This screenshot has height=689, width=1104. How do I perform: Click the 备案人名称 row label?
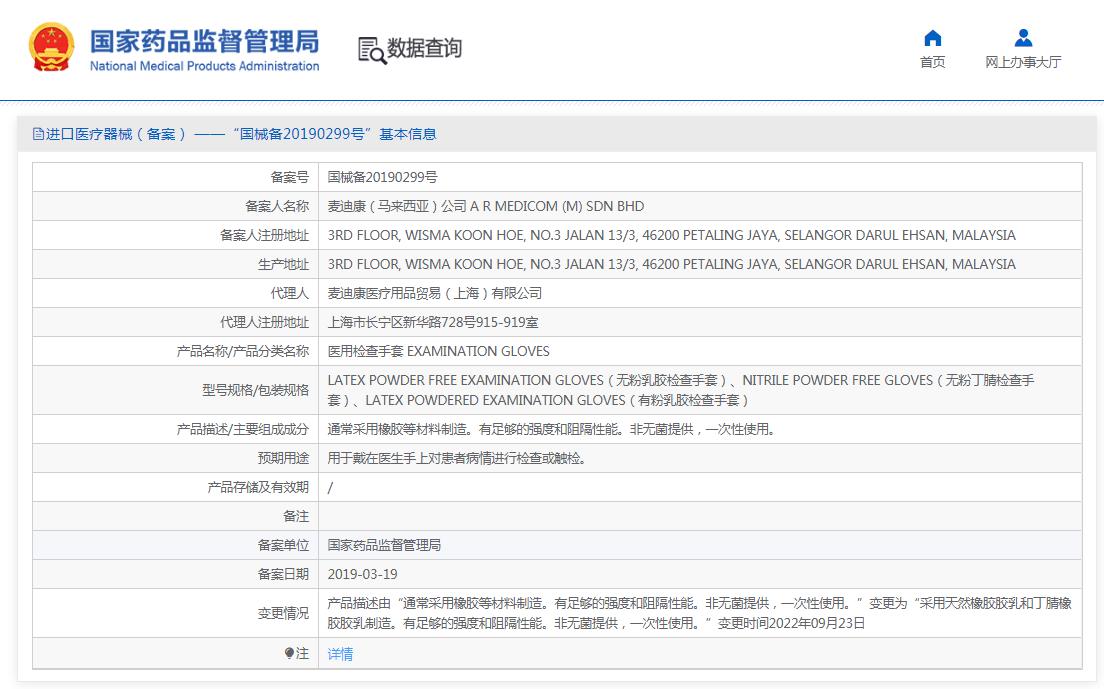277,206
